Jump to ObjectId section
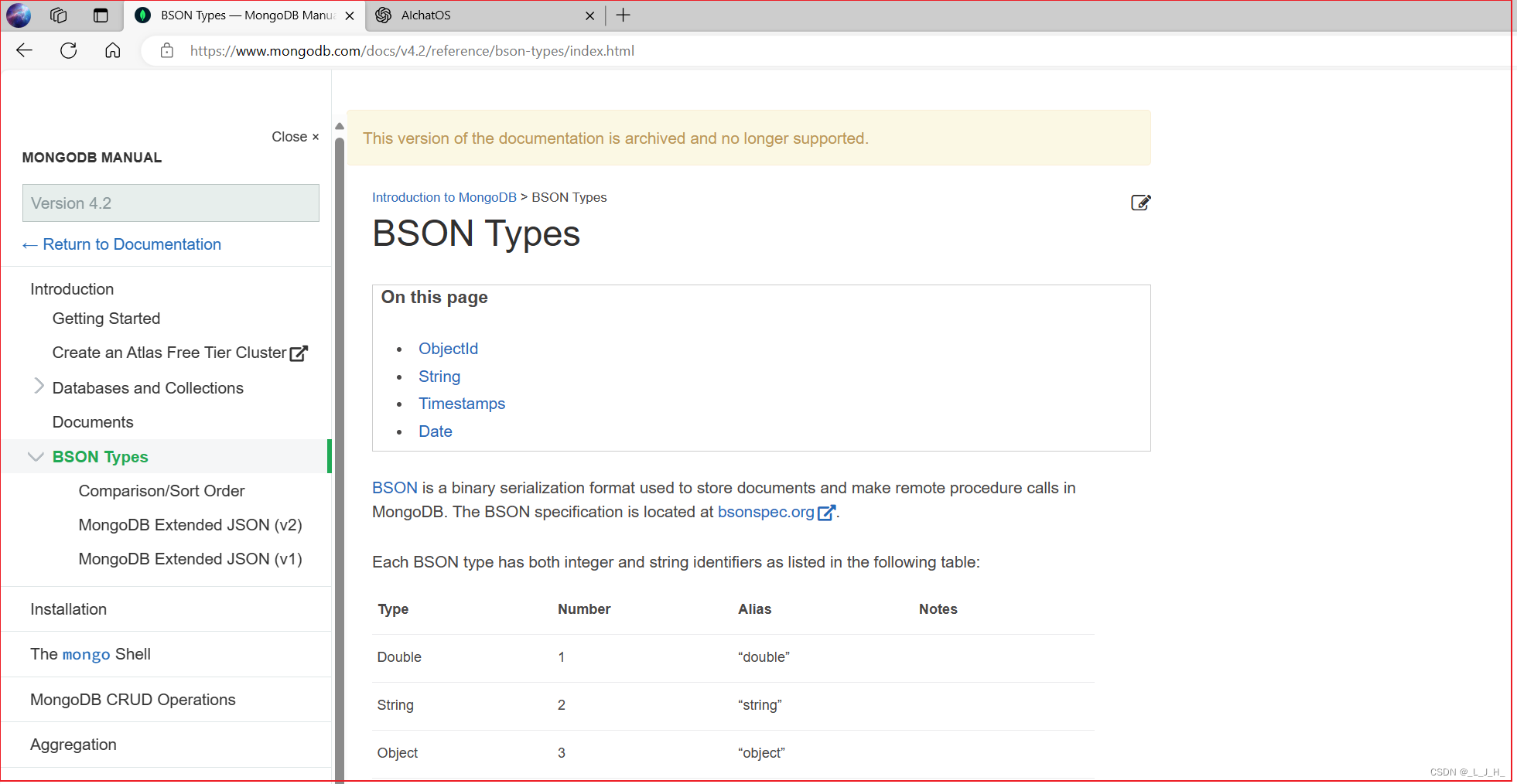 coord(449,349)
